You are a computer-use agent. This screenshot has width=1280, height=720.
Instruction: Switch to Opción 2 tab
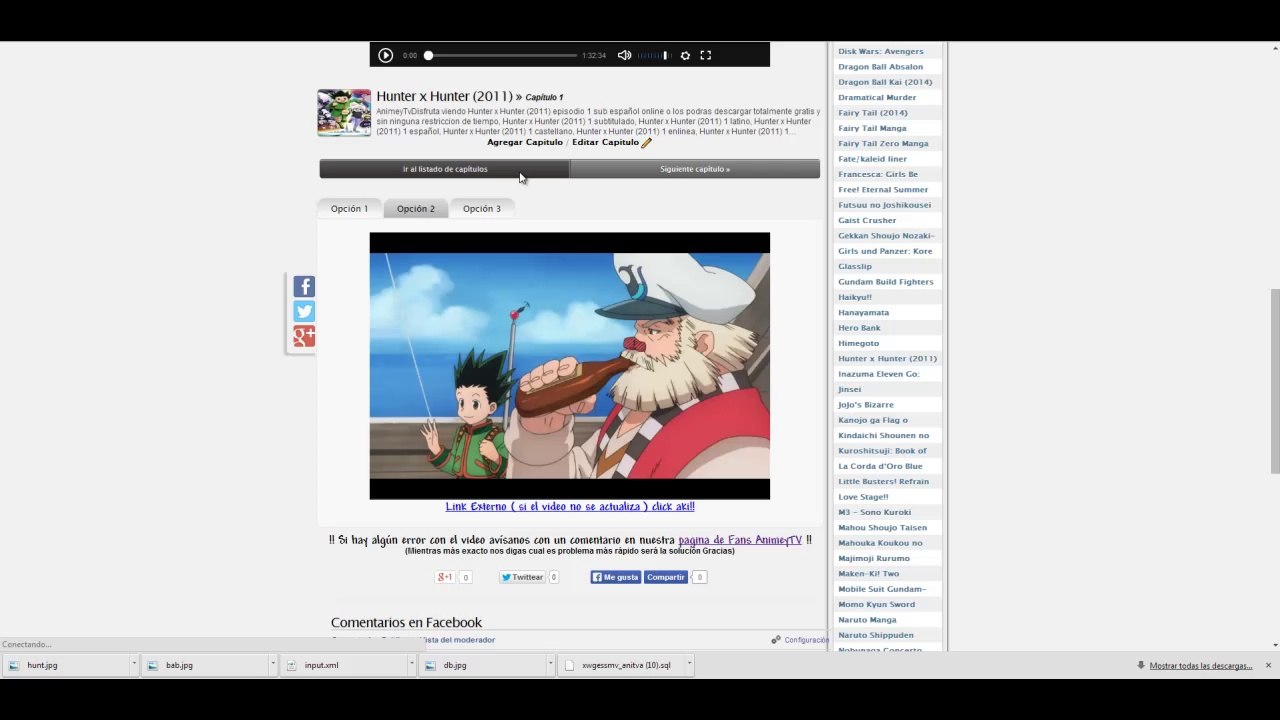pyautogui.click(x=416, y=208)
